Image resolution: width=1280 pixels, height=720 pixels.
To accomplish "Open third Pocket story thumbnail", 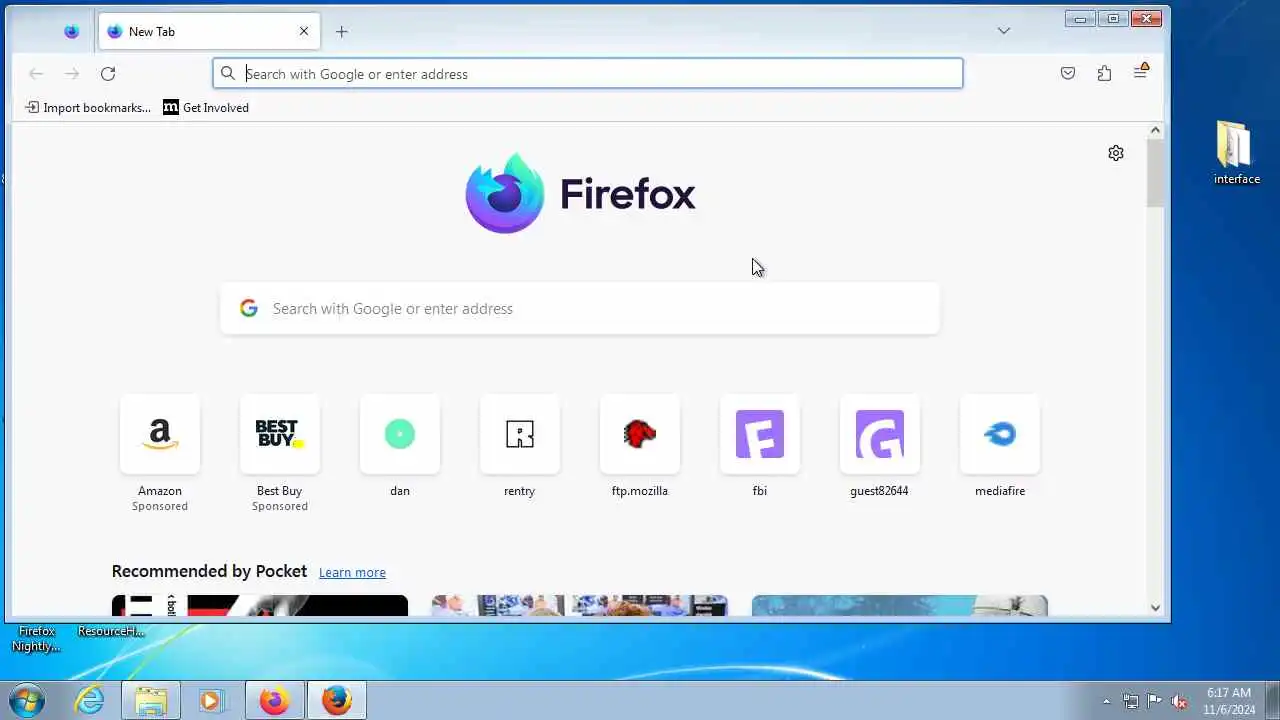I will (900, 606).
